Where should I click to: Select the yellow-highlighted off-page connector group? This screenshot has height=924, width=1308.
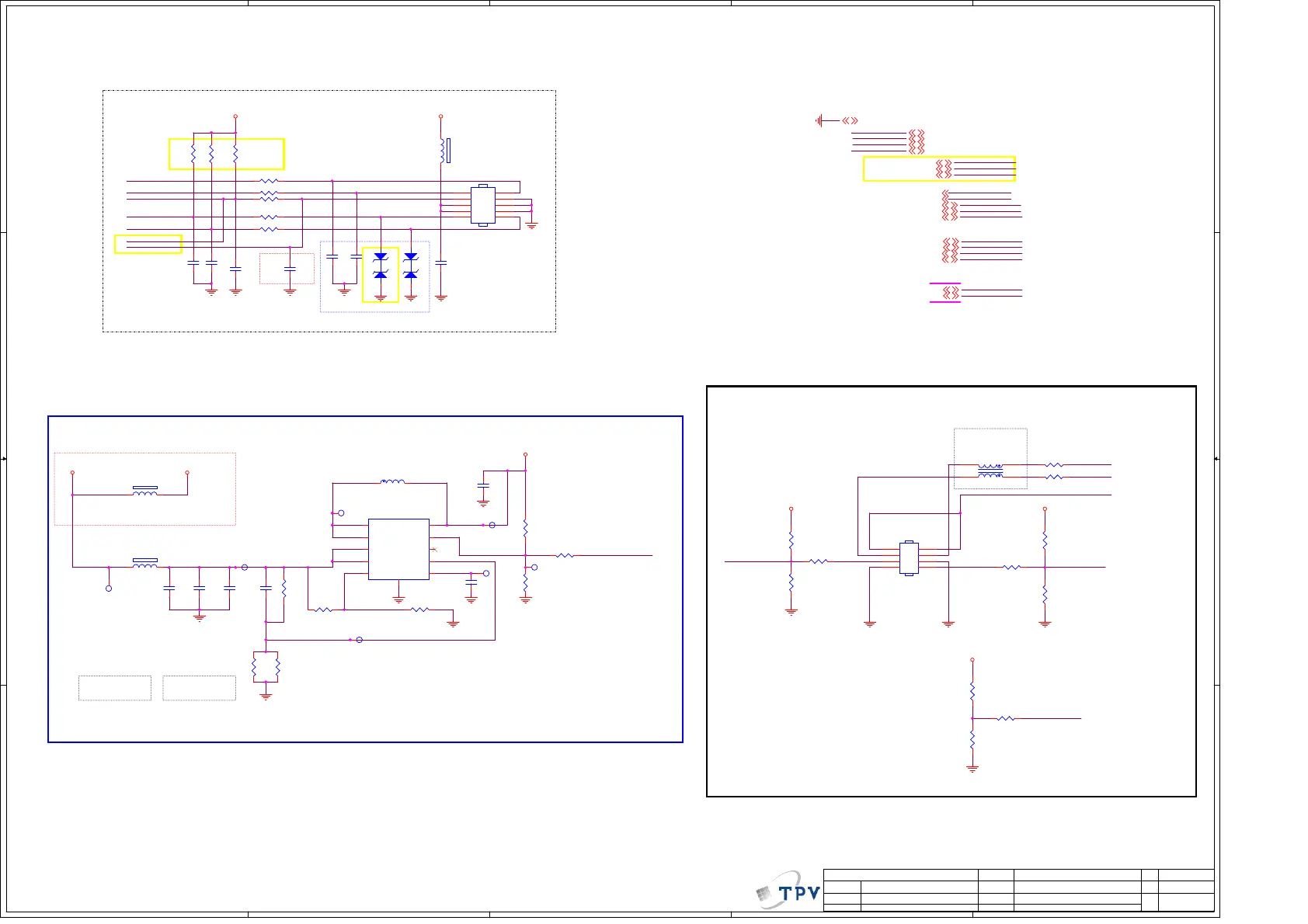[x=939, y=168]
